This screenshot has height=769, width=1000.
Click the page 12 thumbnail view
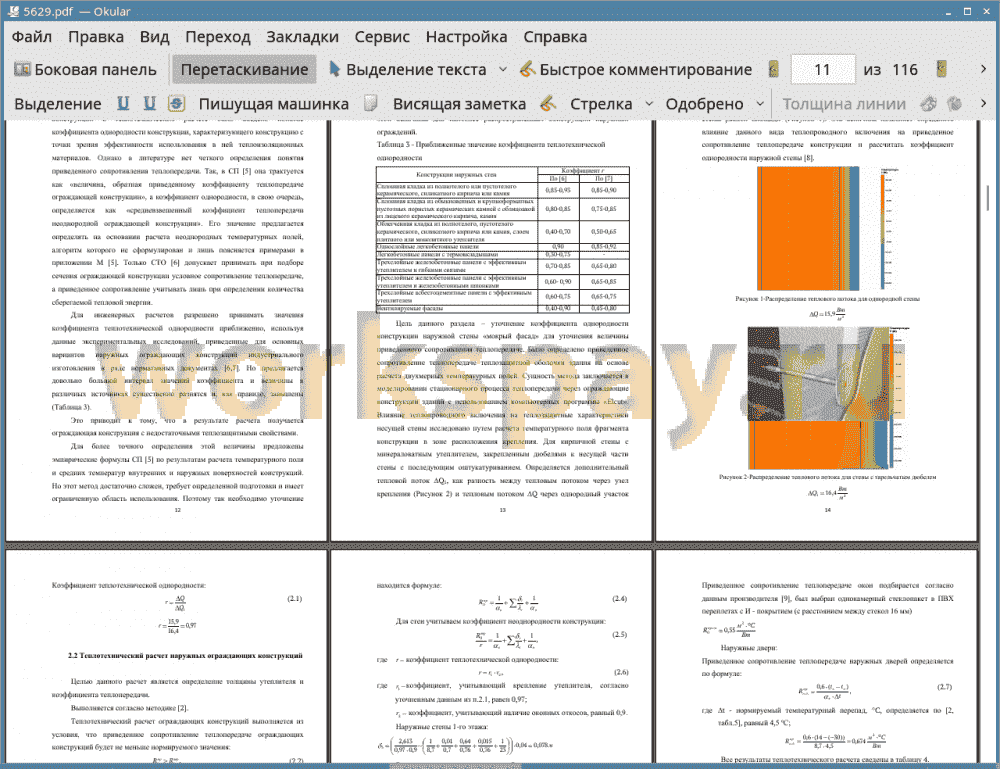(166, 330)
